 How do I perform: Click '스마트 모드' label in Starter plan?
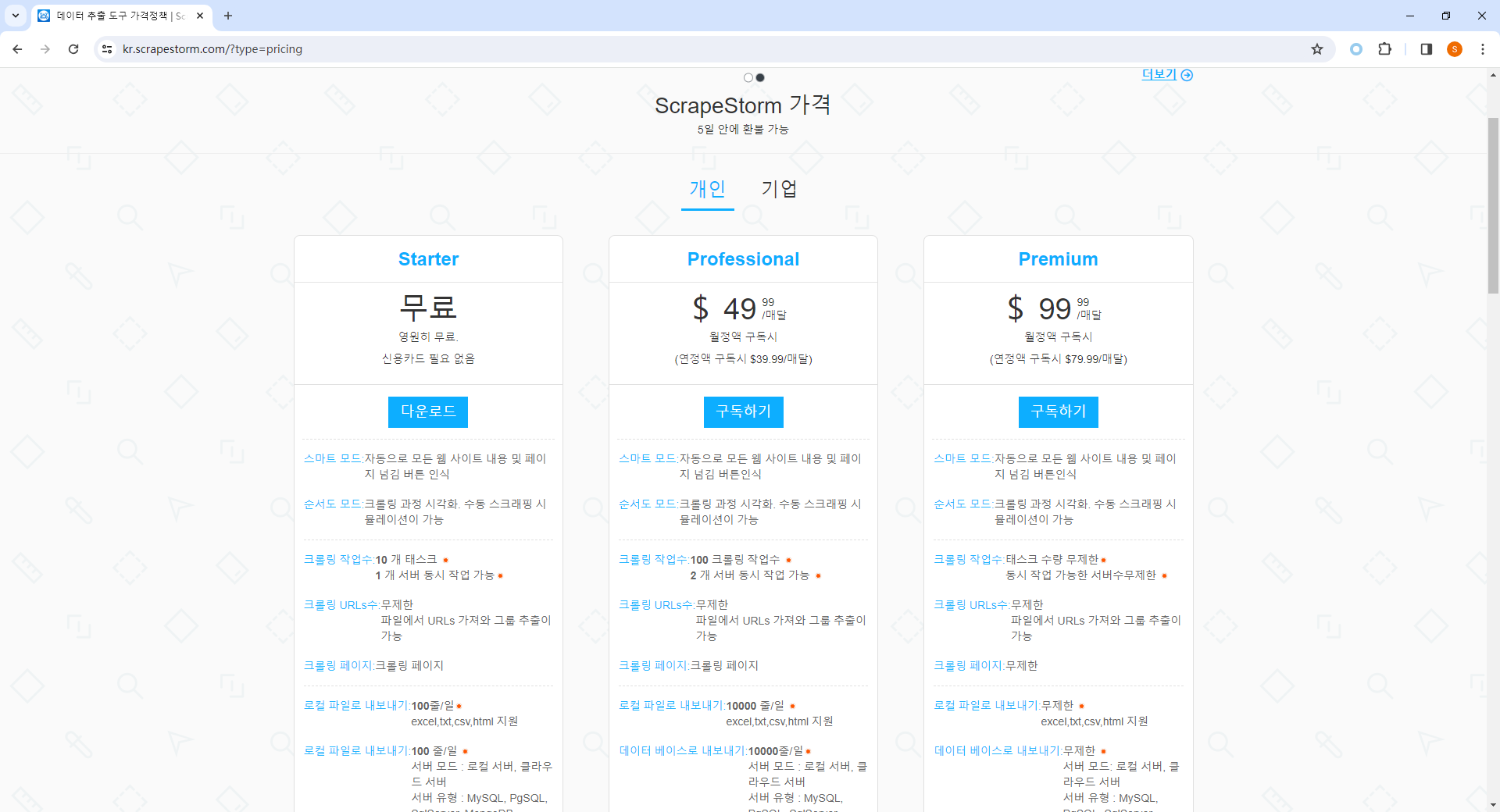333,458
